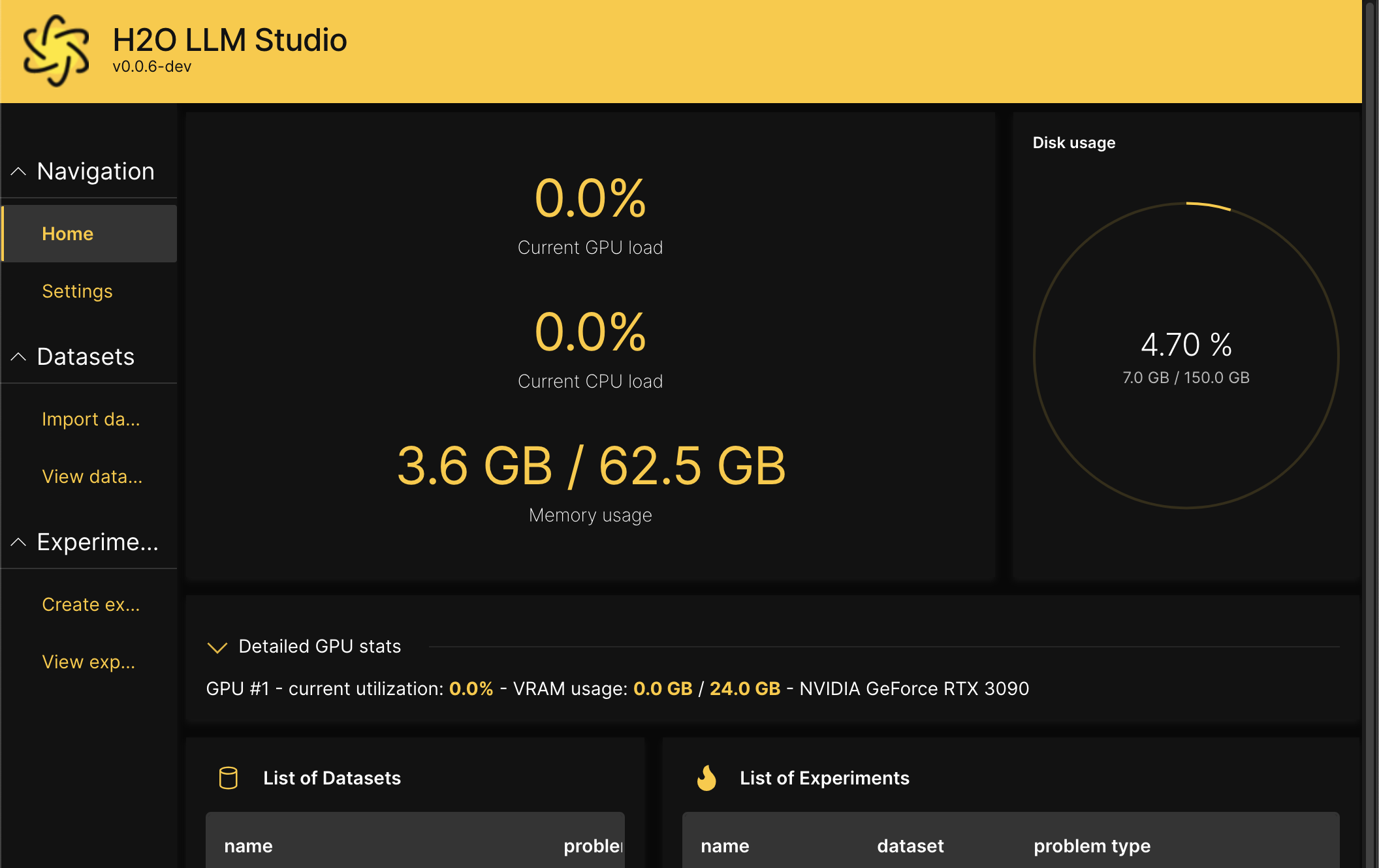Click the database icon beside List of Datasets
Screen dimensions: 1379x868
tap(229, 778)
